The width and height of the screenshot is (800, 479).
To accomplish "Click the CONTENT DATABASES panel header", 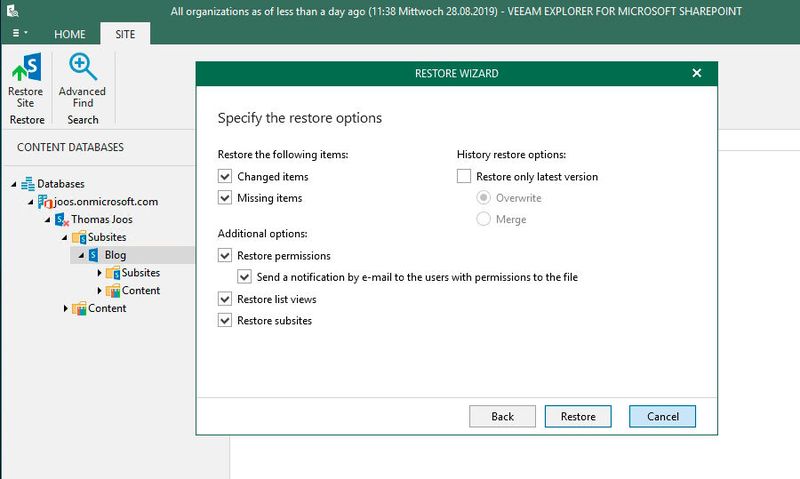I will (70, 147).
